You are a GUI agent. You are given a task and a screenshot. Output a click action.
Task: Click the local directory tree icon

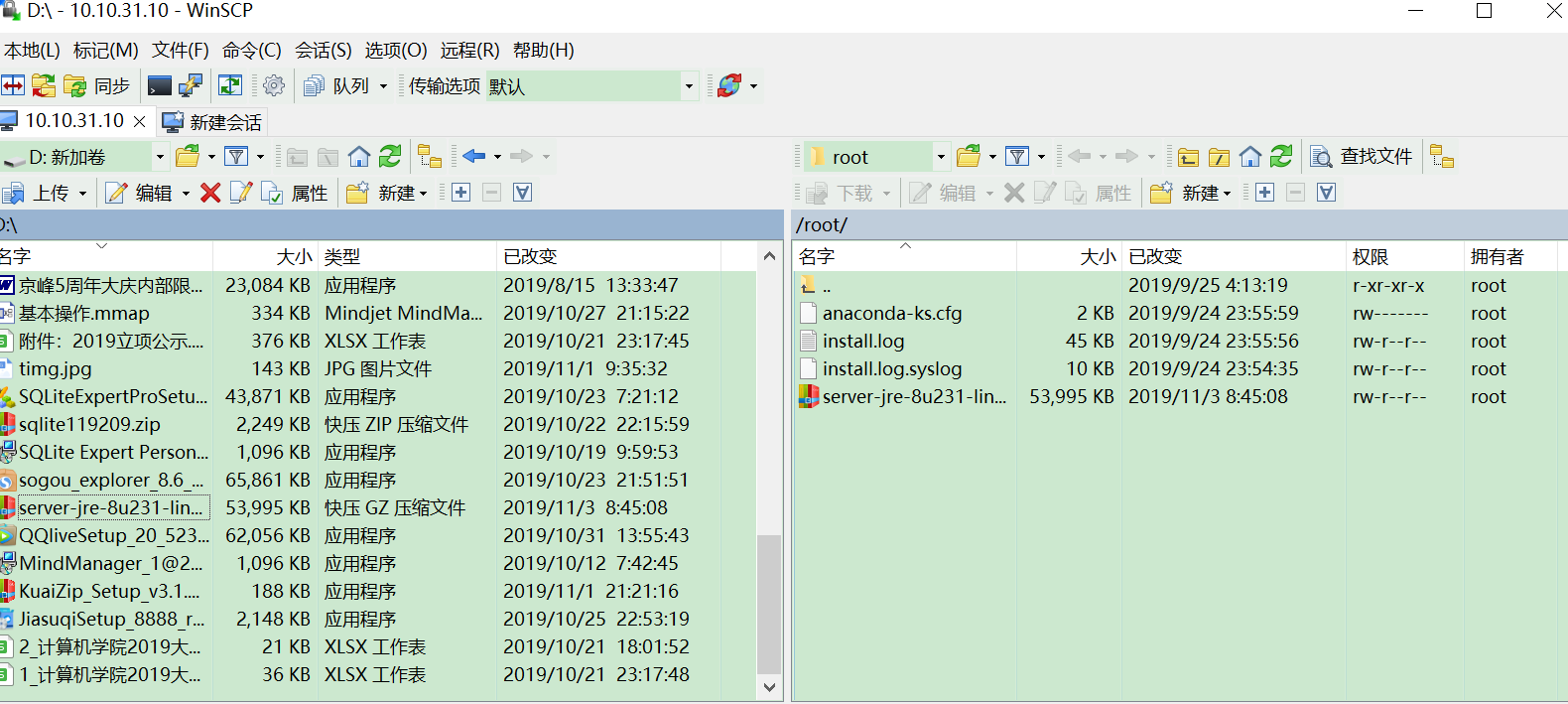click(x=430, y=157)
